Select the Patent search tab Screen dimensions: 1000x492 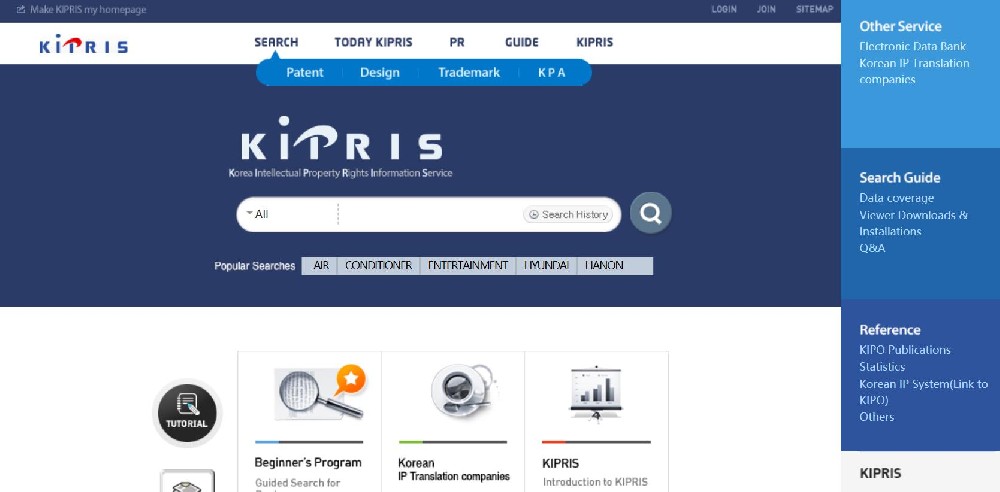coord(305,73)
